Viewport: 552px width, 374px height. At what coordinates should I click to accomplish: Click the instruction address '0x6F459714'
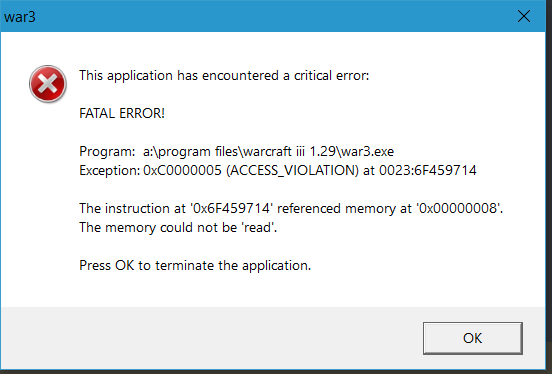point(231,208)
